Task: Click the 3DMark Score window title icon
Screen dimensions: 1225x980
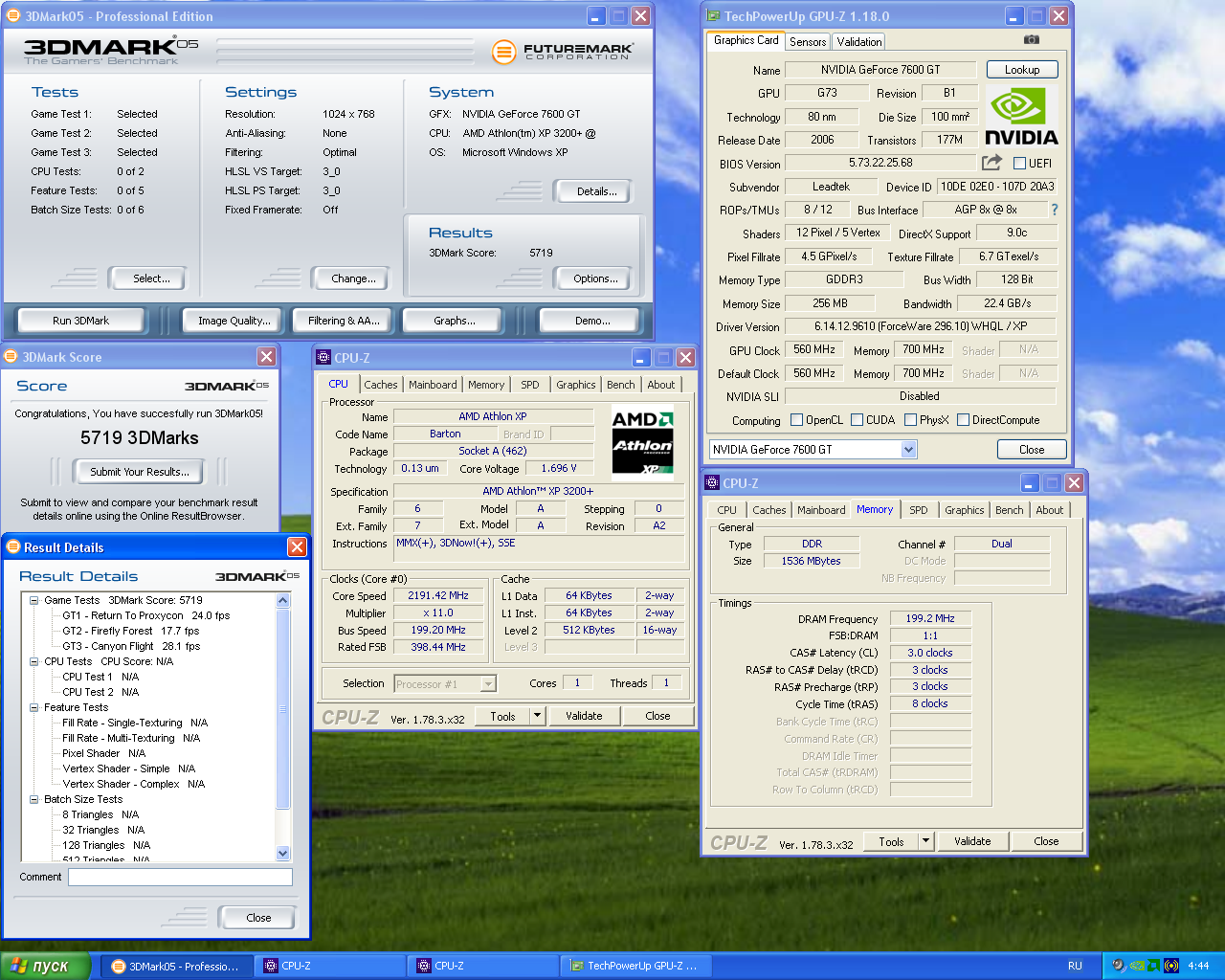Action: click(11, 357)
